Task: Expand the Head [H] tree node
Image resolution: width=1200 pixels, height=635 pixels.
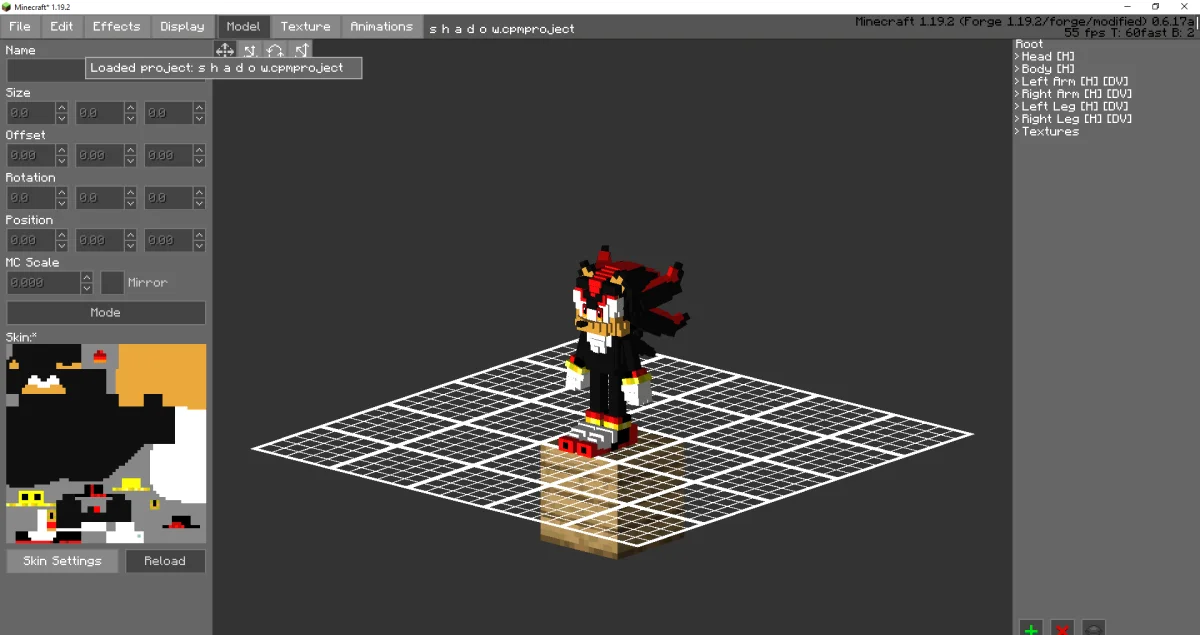Action: click(x=1017, y=57)
